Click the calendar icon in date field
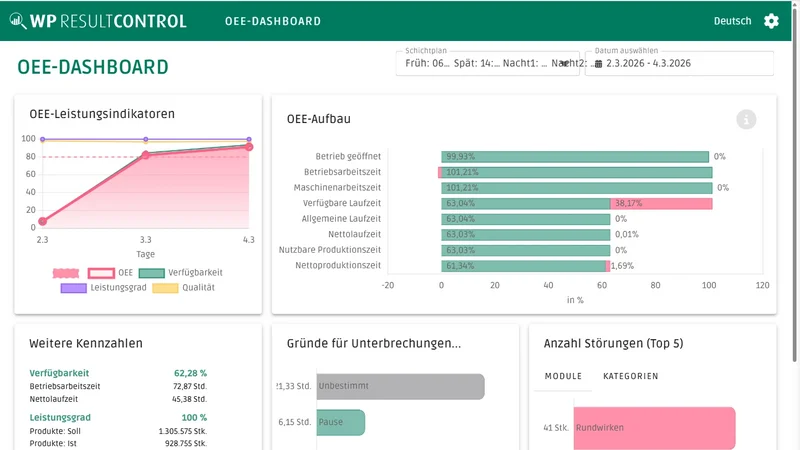Screen dimensions: 800x450 pyautogui.click(x=598, y=64)
